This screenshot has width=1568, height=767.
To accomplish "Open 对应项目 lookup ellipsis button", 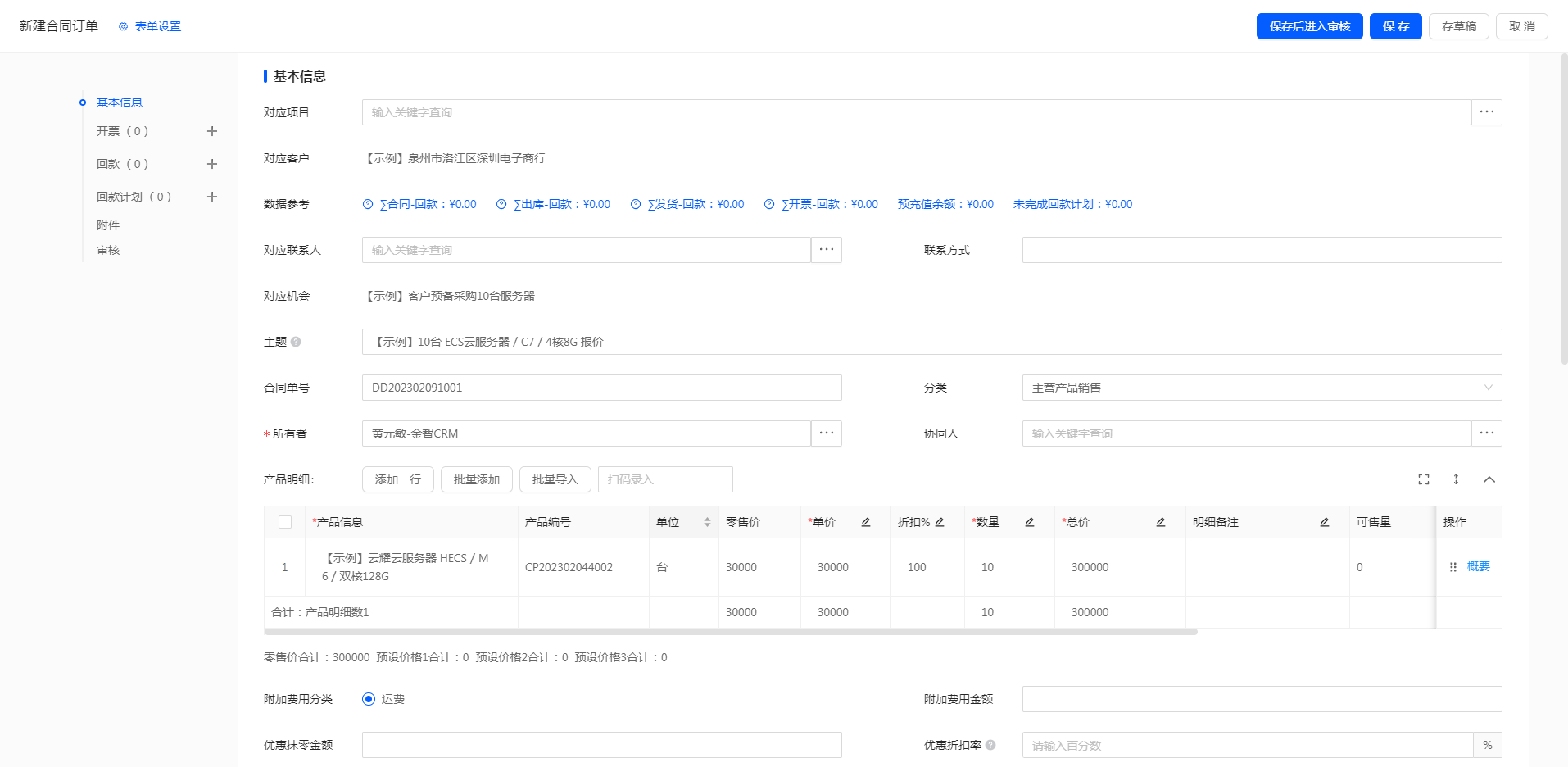I will (x=1487, y=112).
